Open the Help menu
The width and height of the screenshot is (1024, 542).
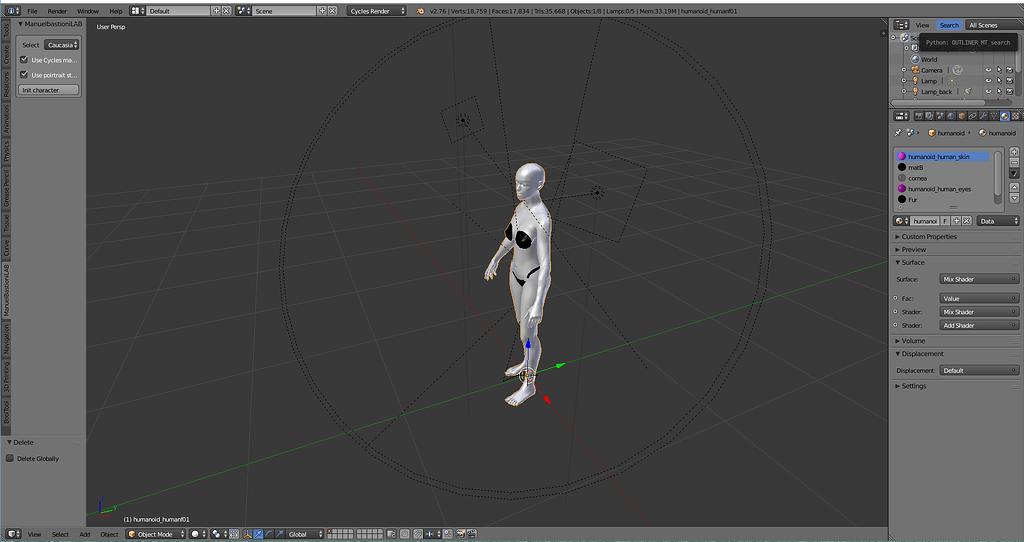(x=116, y=11)
